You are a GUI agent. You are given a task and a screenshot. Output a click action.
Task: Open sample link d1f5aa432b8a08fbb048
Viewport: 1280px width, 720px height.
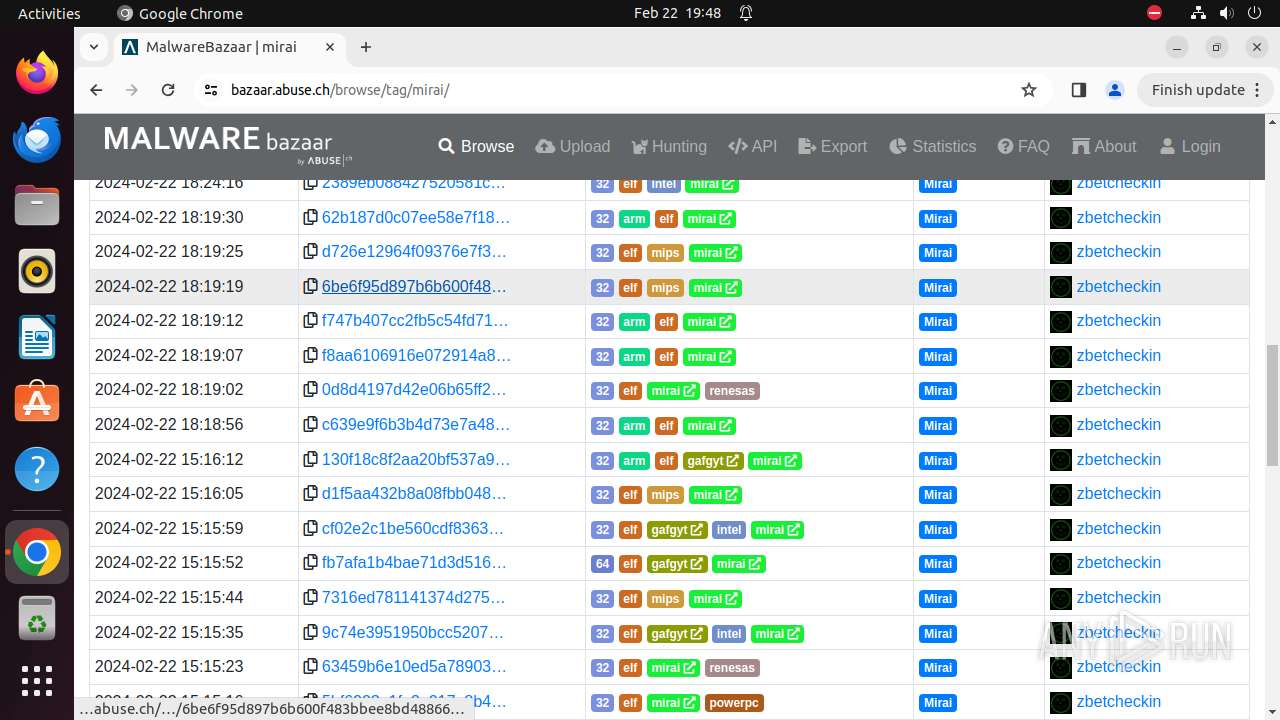coord(414,494)
